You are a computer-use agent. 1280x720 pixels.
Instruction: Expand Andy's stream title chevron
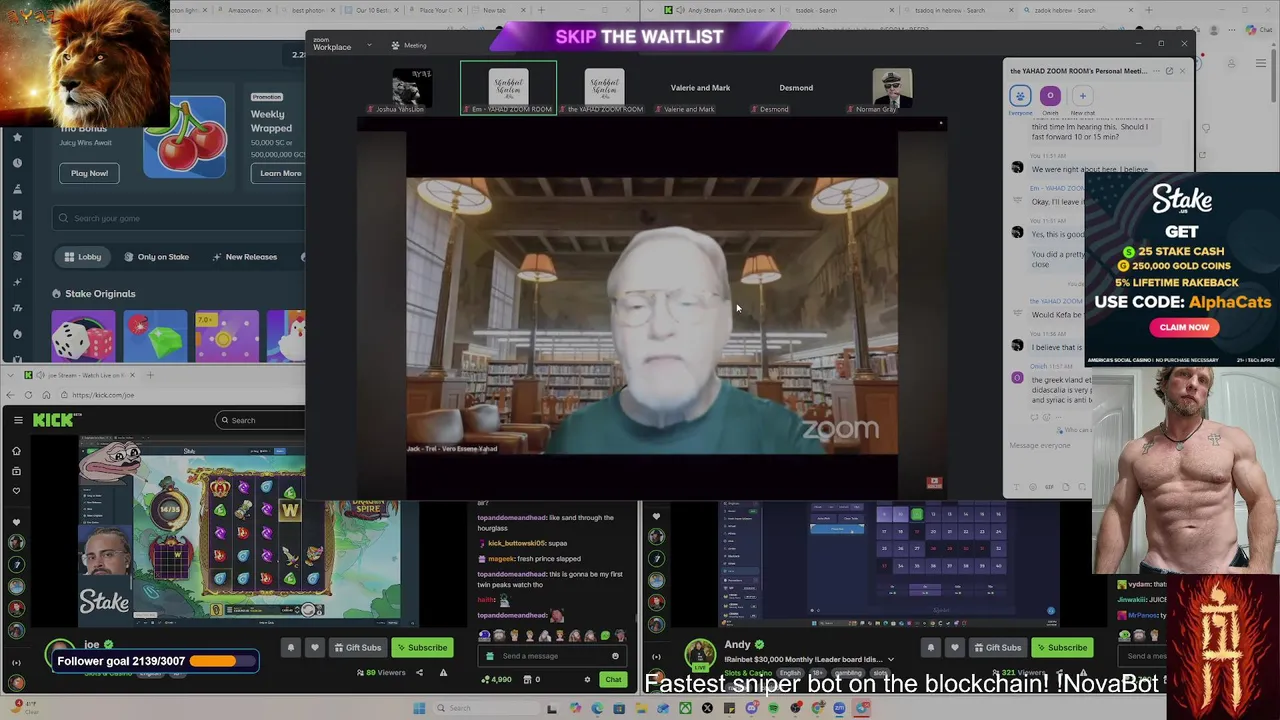point(890,660)
